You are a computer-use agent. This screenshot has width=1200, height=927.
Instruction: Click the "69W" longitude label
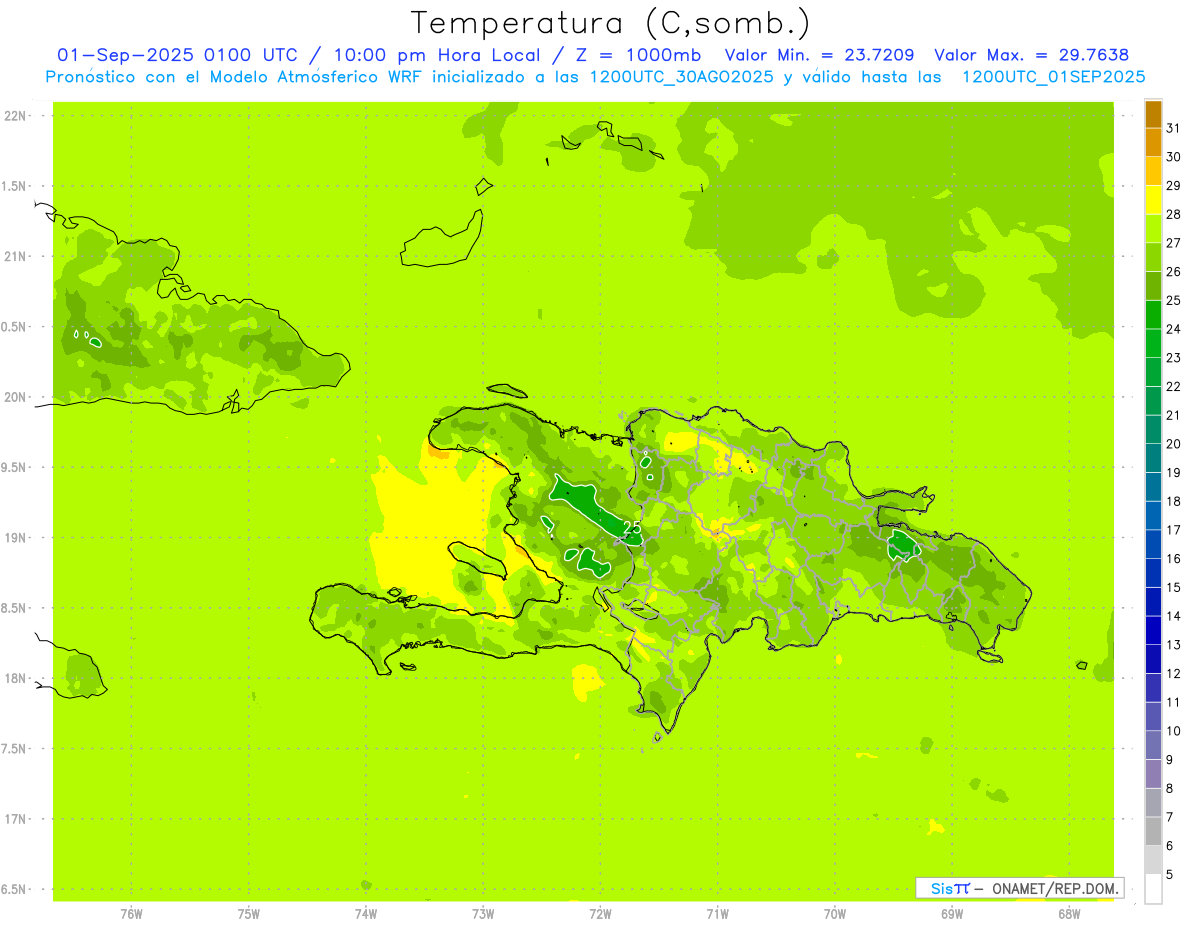point(951,913)
